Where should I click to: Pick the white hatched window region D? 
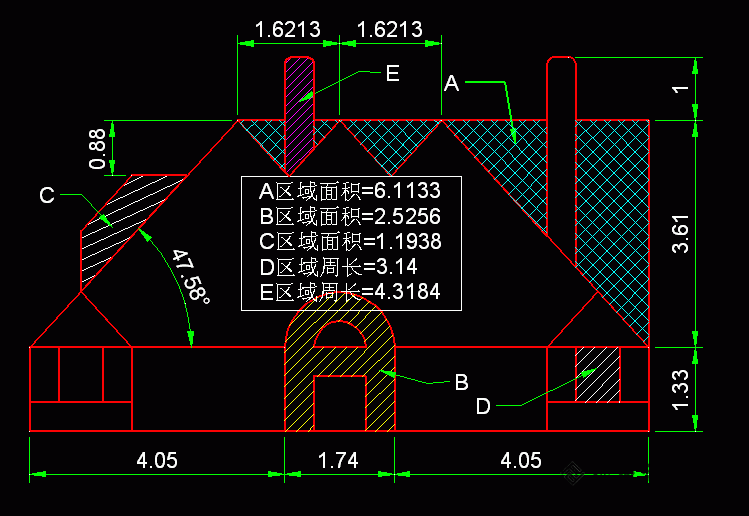click(597, 375)
